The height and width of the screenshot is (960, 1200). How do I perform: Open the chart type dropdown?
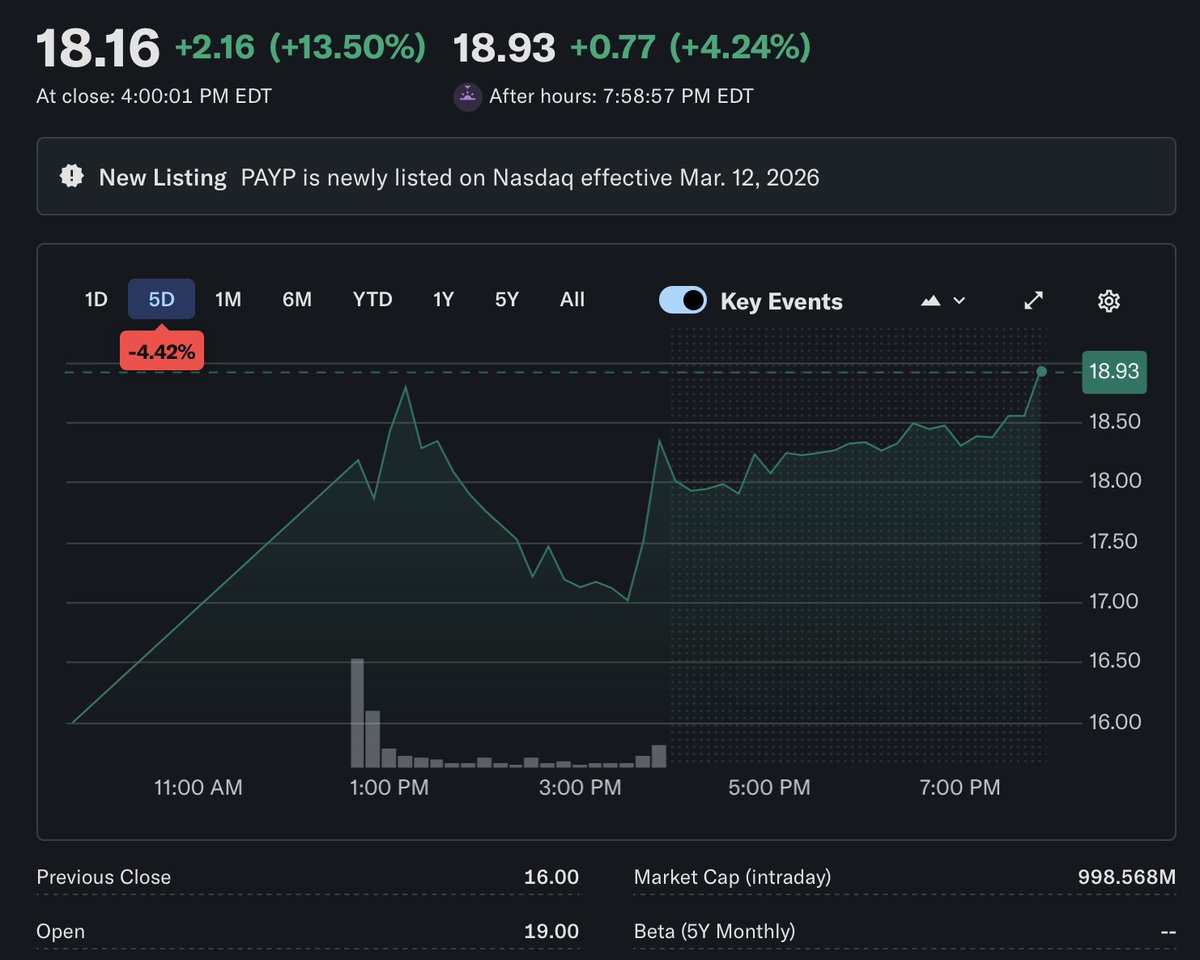click(942, 300)
